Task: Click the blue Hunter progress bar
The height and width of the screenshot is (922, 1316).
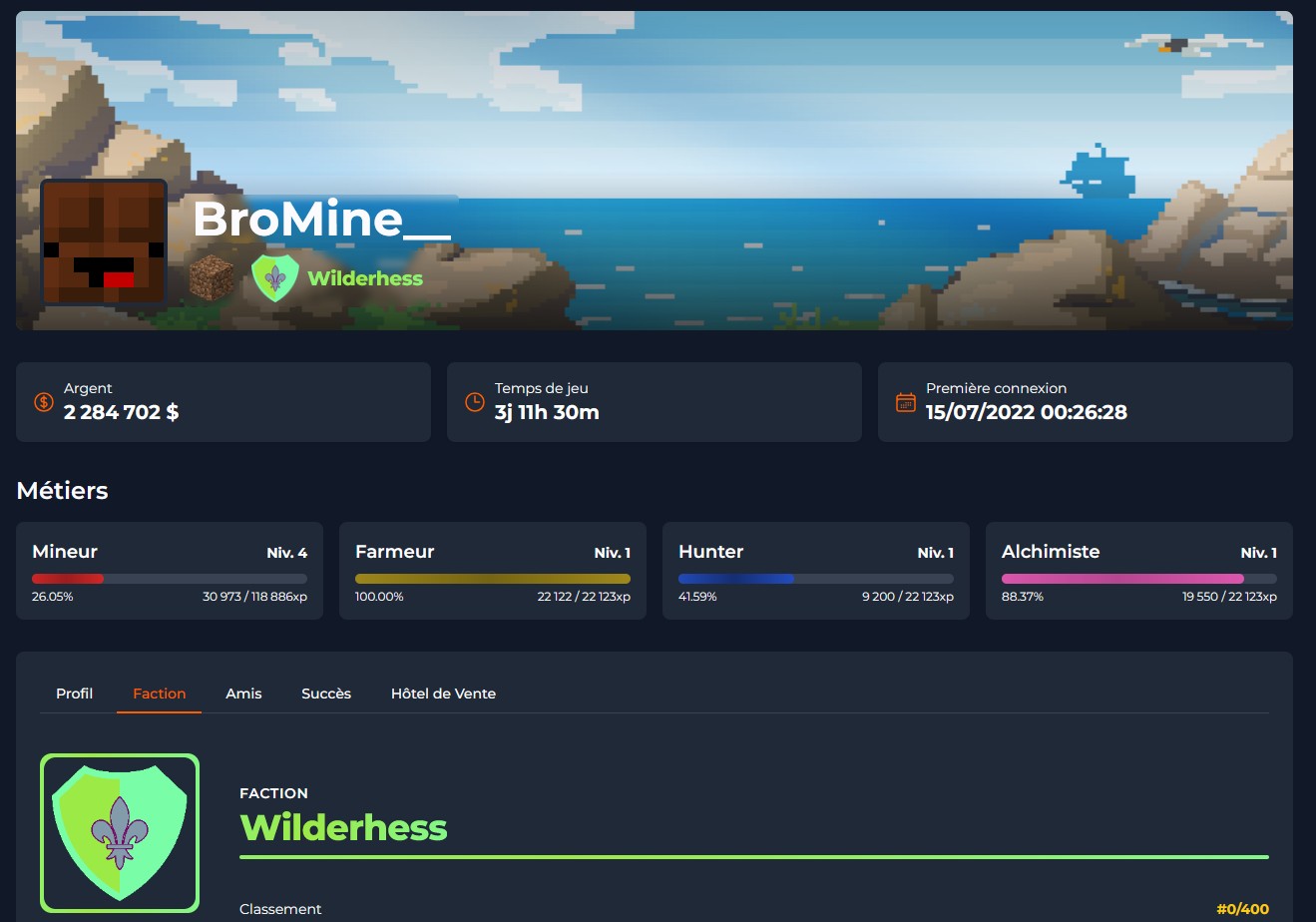Action: pyautogui.click(x=816, y=579)
